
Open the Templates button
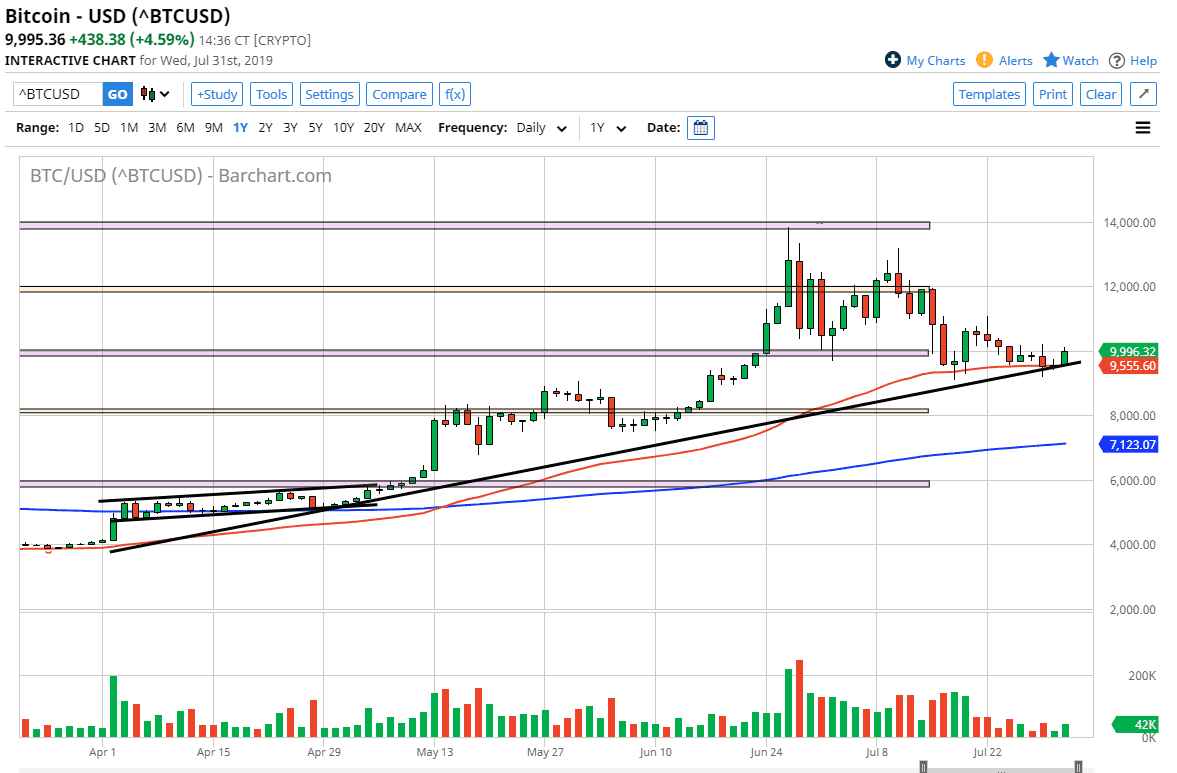pos(989,93)
